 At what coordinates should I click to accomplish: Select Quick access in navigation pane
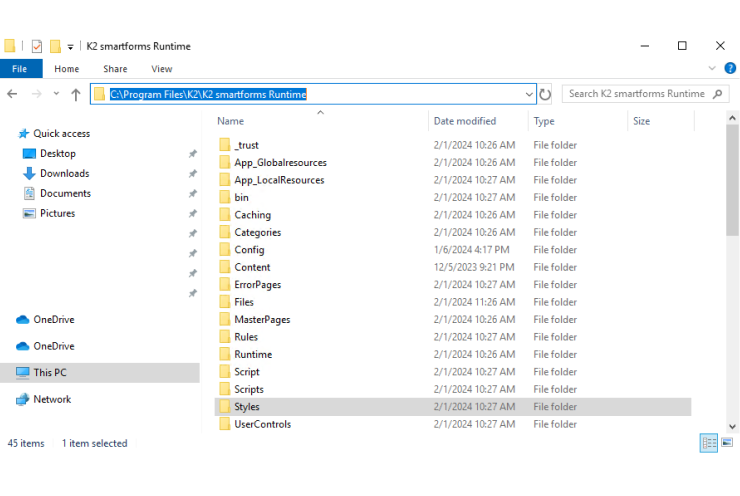61,134
